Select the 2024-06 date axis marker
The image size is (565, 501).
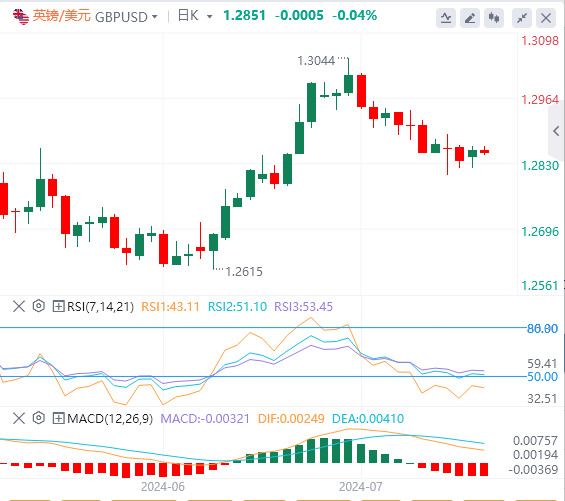163,487
